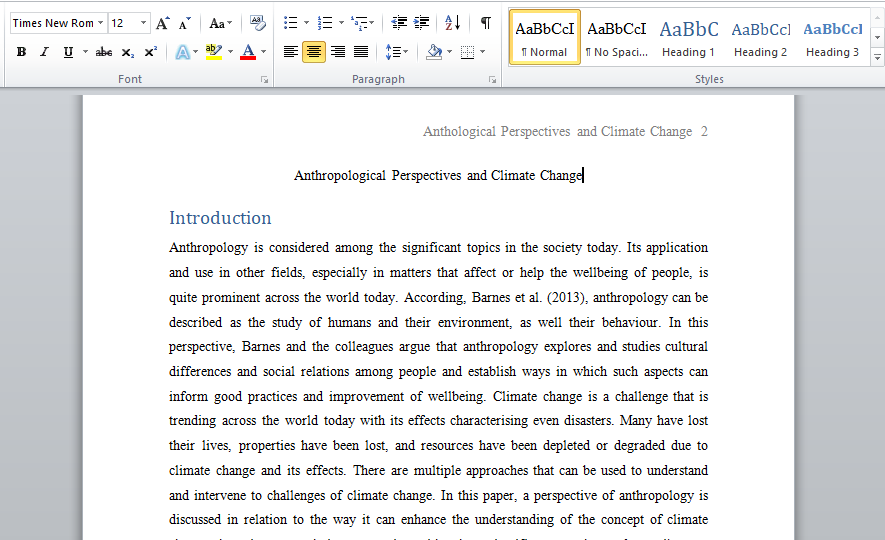Click the Text Effects icon

182,52
